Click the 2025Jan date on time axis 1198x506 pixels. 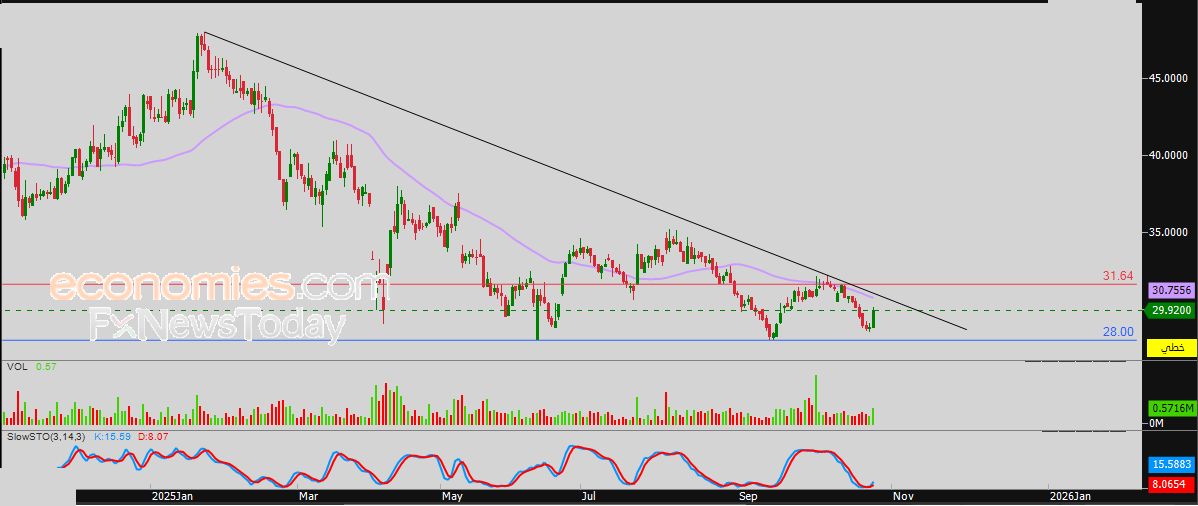[x=172, y=496]
